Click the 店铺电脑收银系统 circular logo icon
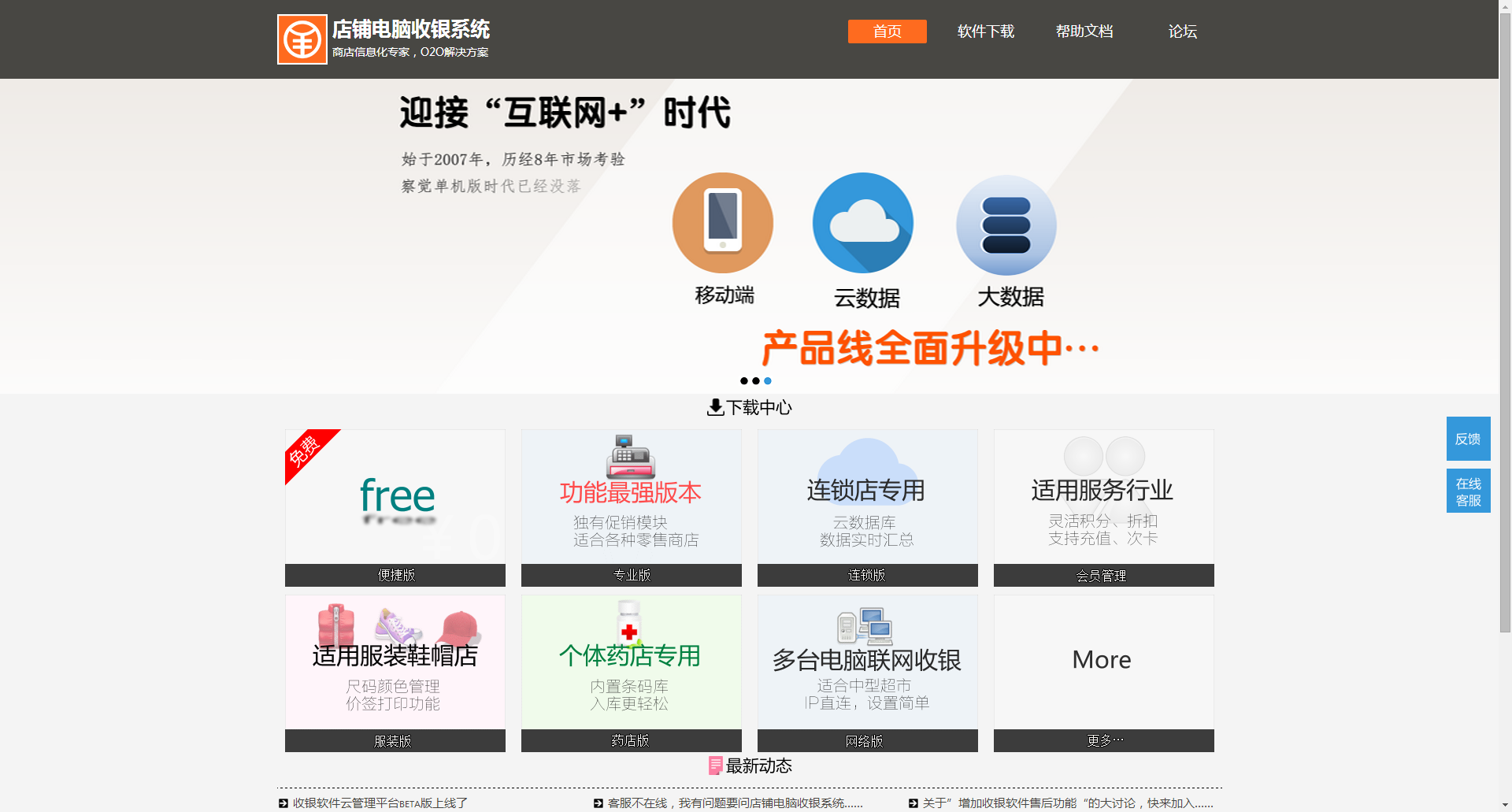Viewport: 1512px width, 812px height. pos(302,38)
